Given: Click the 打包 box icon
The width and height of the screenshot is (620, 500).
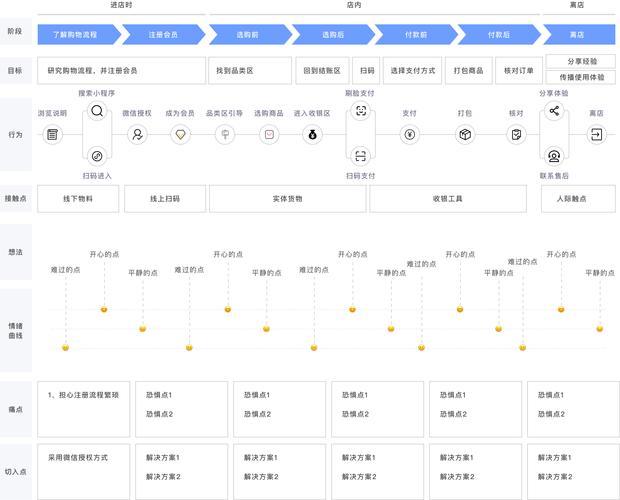Looking at the screenshot, I should tap(465, 135).
